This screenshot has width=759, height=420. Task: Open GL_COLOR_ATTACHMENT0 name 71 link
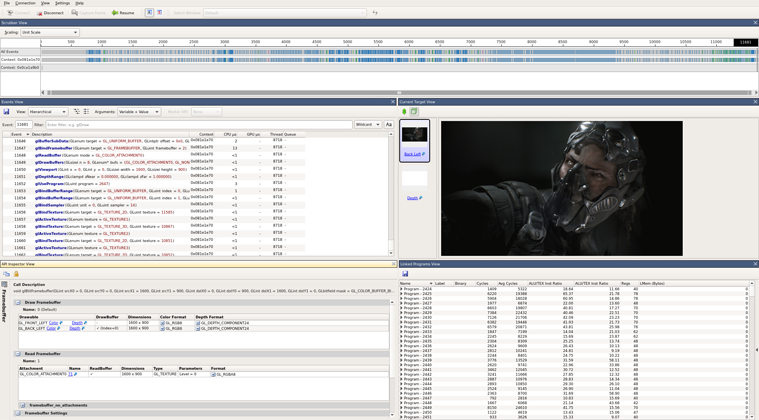click(x=70, y=374)
